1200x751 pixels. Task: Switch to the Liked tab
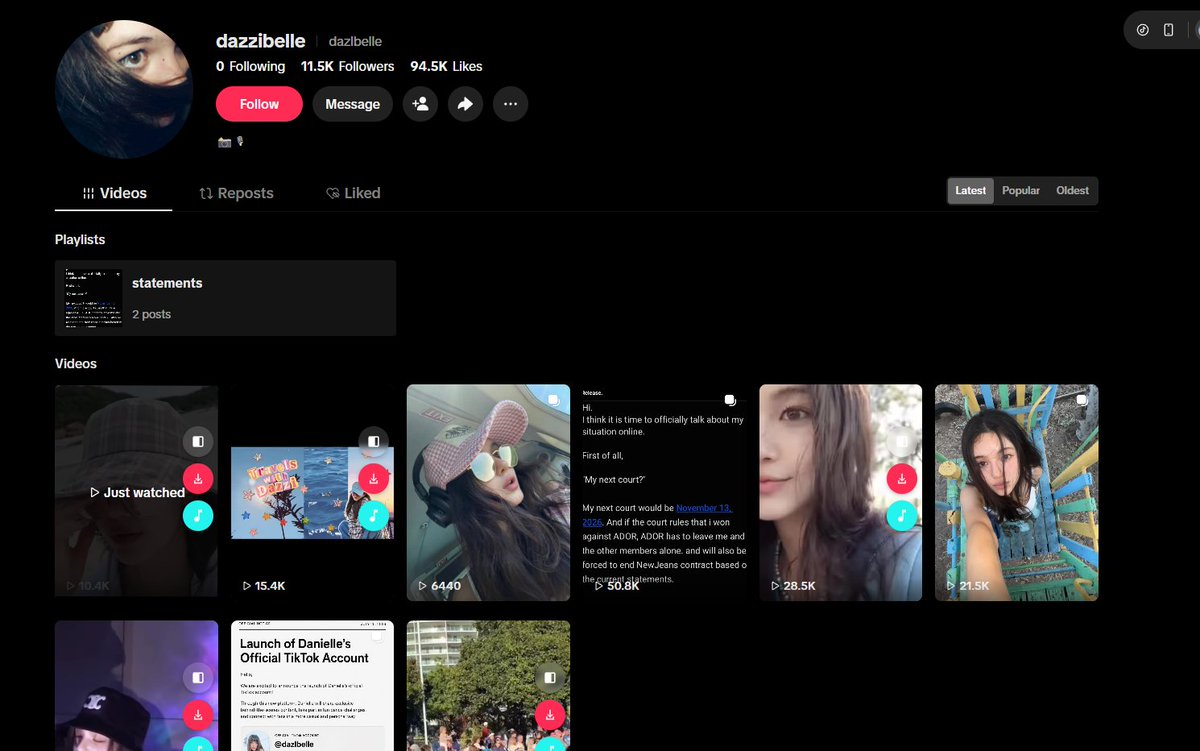353,193
